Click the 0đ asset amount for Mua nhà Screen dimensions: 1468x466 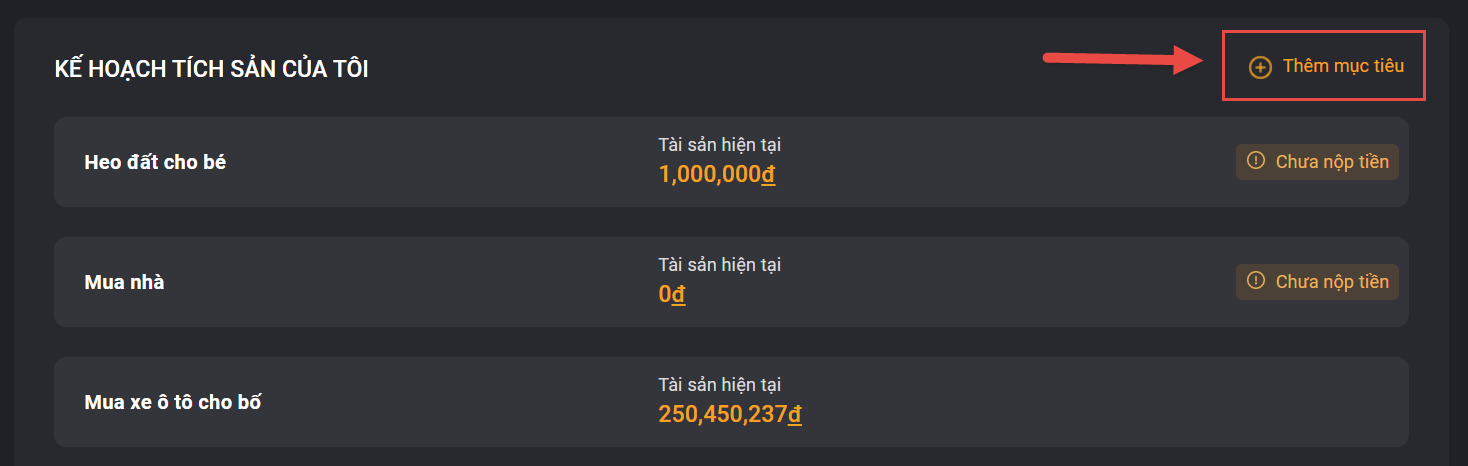click(672, 294)
